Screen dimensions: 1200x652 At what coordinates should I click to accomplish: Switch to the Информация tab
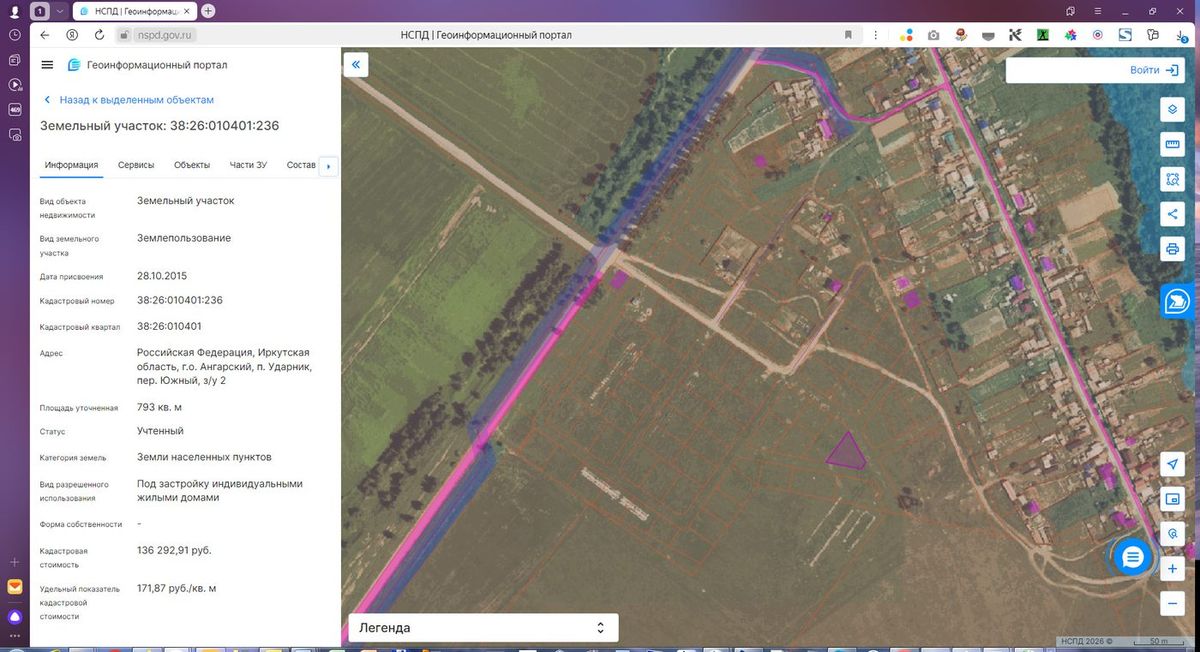tap(71, 165)
